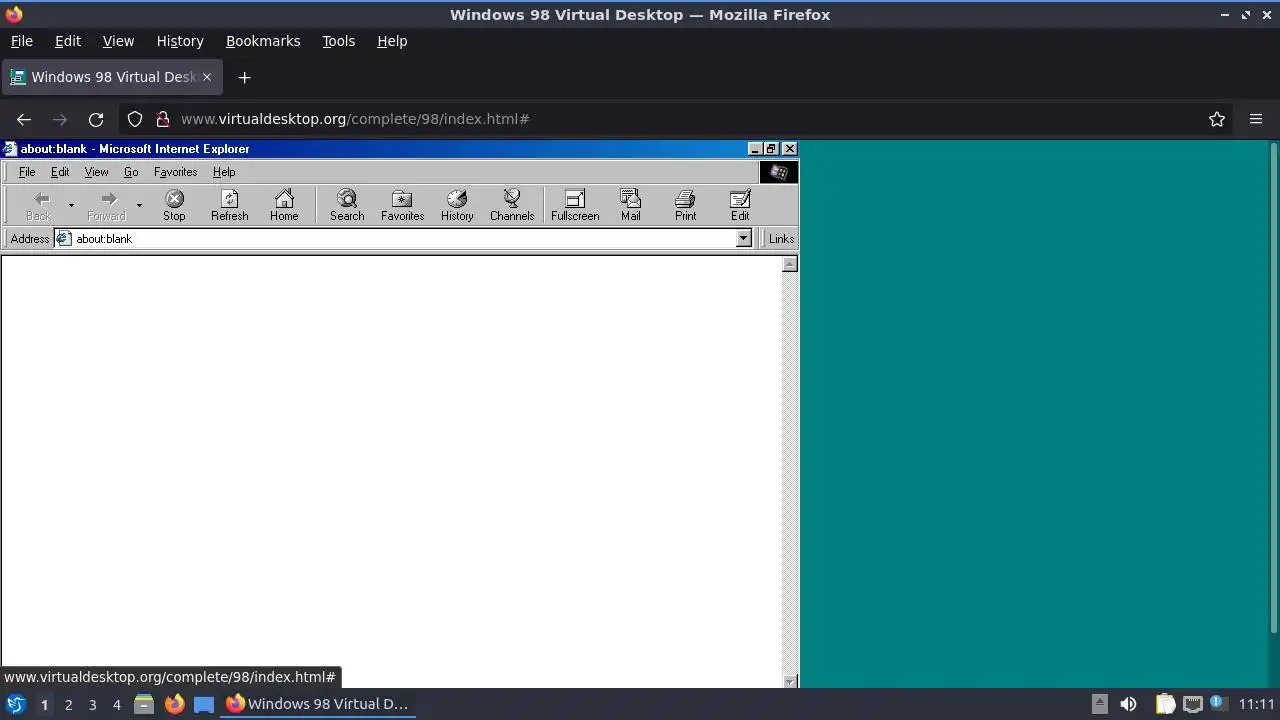Screen dimensions: 1280x720
Task: Click the site security padlock icon
Action: pyautogui.click(x=163, y=119)
